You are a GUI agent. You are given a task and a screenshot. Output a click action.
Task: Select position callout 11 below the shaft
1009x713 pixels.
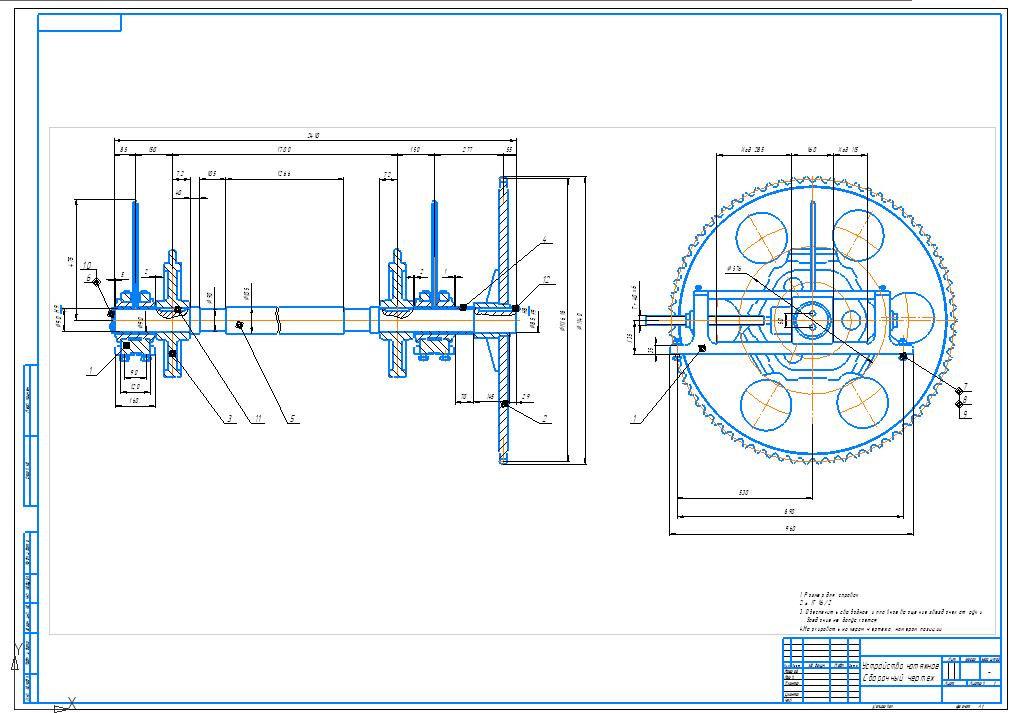[x=257, y=419]
